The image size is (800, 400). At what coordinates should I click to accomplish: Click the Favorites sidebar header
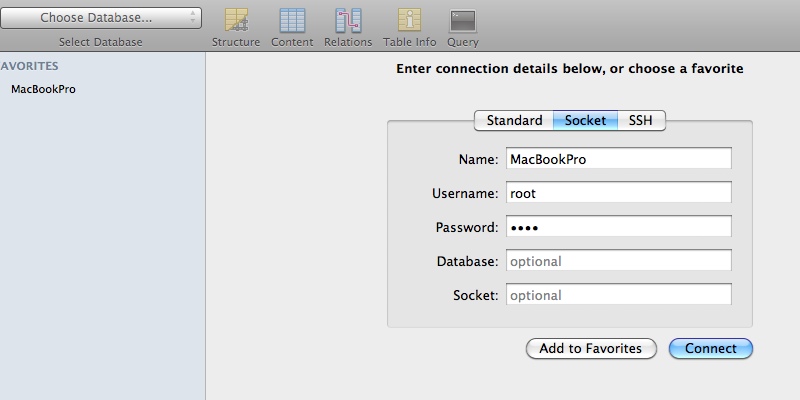point(29,66)
